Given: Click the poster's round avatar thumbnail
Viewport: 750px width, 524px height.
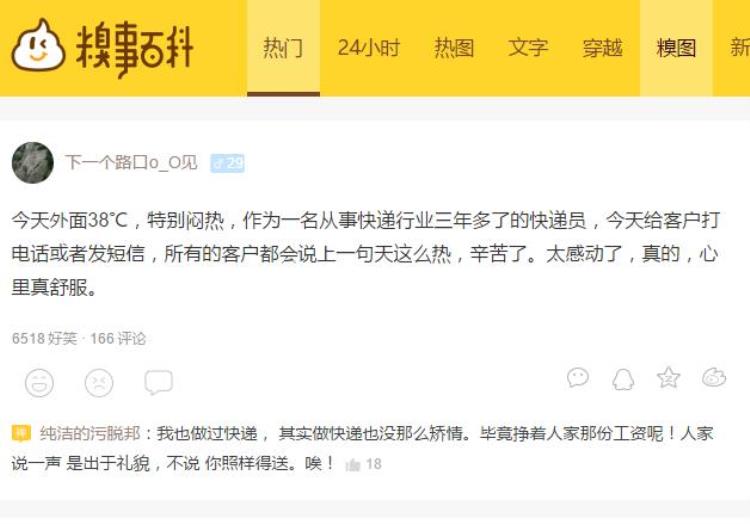Looking at the screenshot, I should pos(33,163).
